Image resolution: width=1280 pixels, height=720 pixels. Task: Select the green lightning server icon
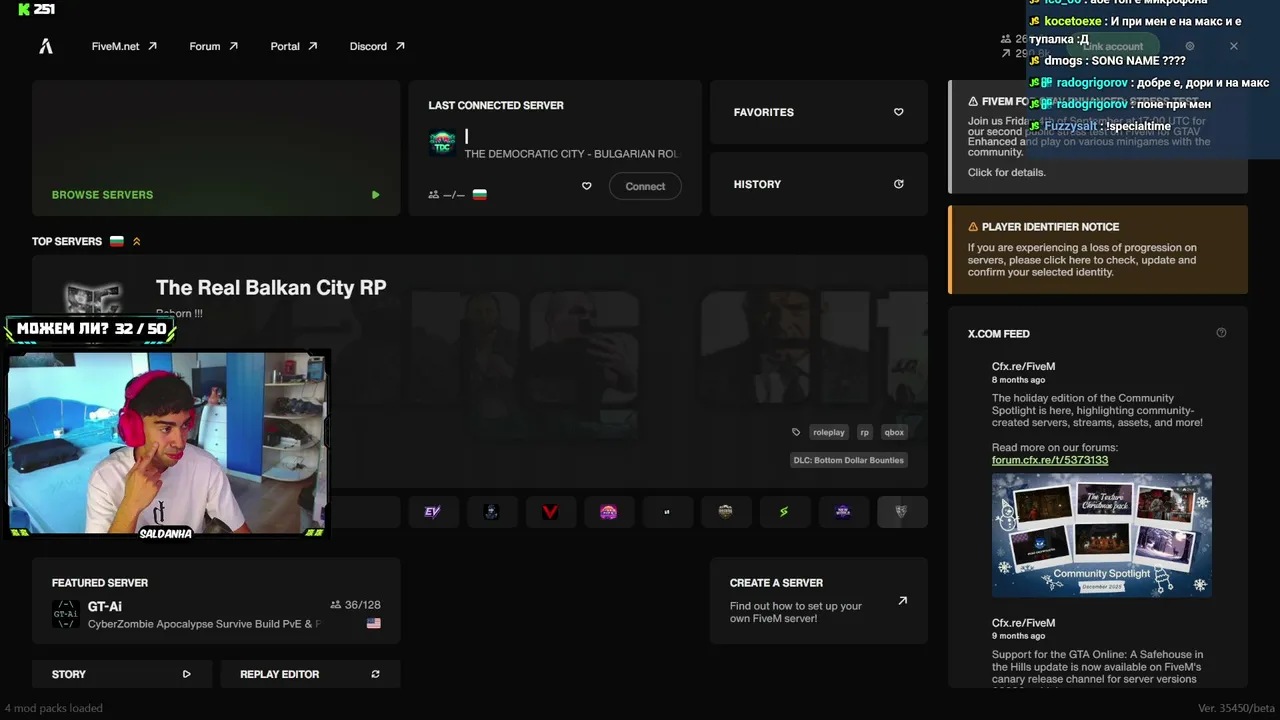[784, 512]
